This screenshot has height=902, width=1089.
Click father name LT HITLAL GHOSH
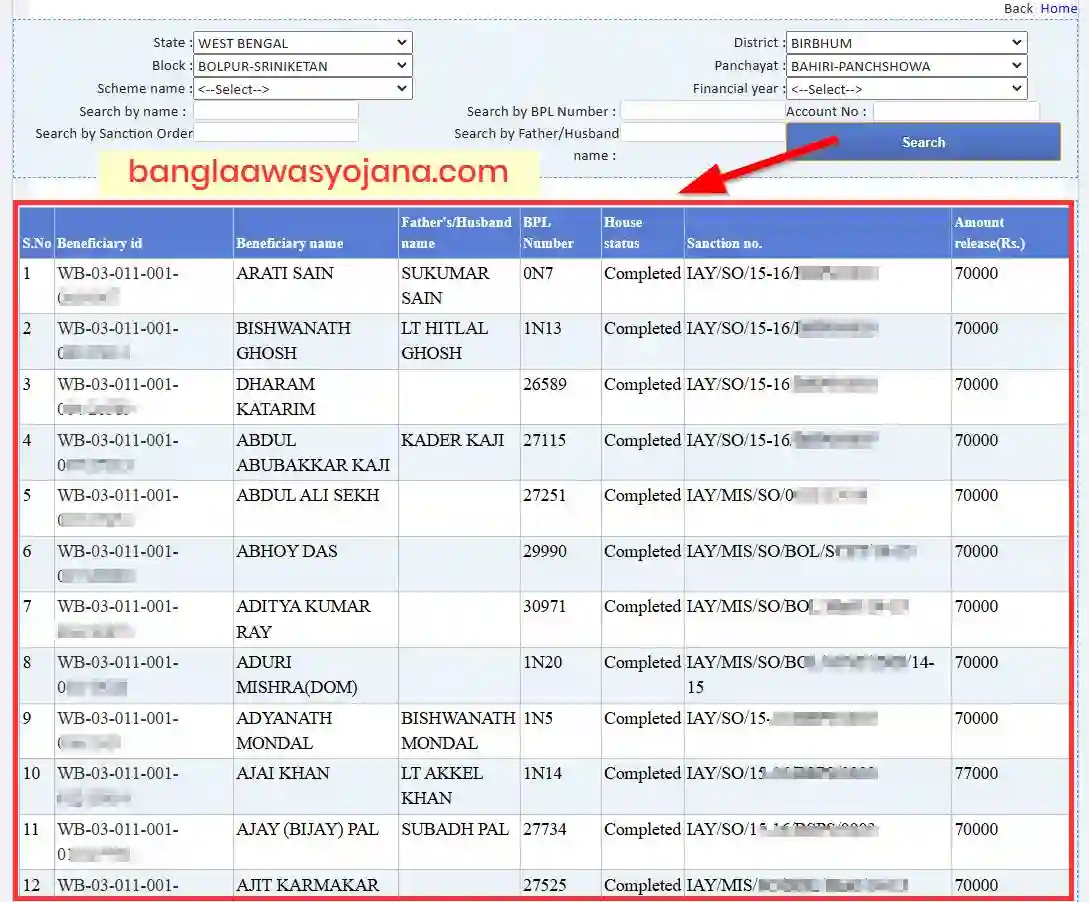point(444,340)
